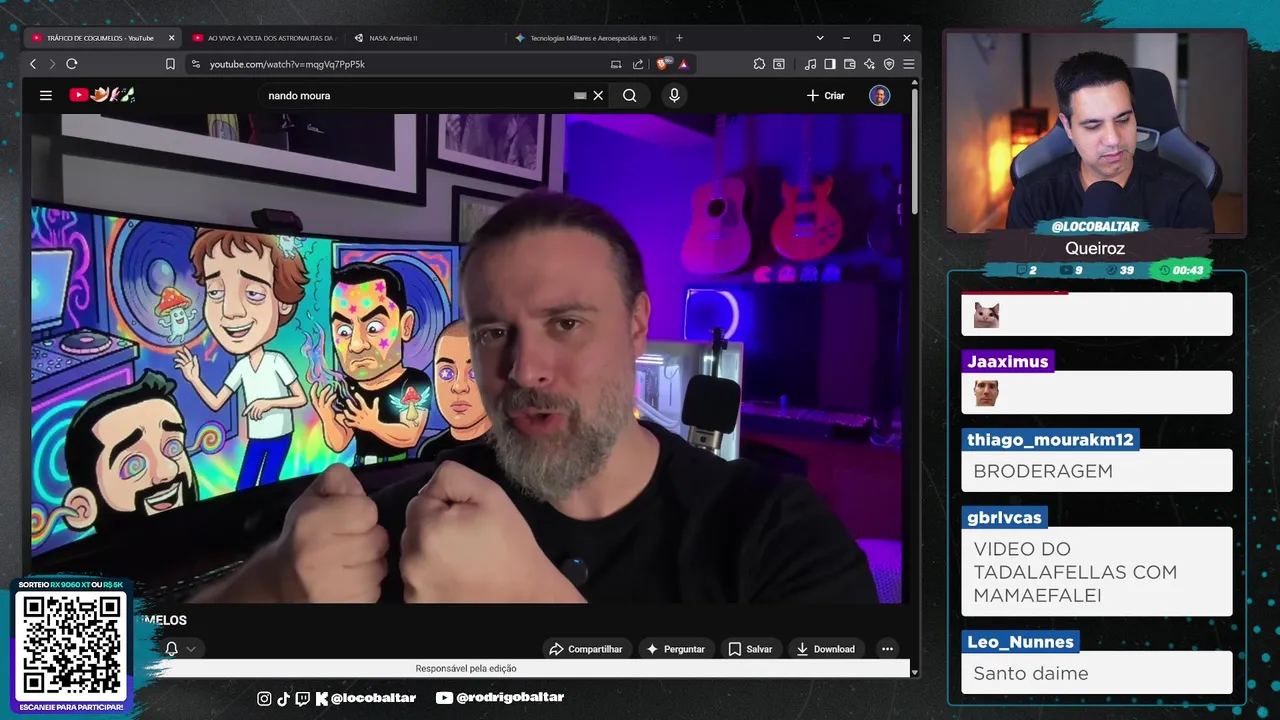Go to YouTube home via the logo
Image resolution: width=1280 pixels, height=720 pixels.
pos(101,95)
